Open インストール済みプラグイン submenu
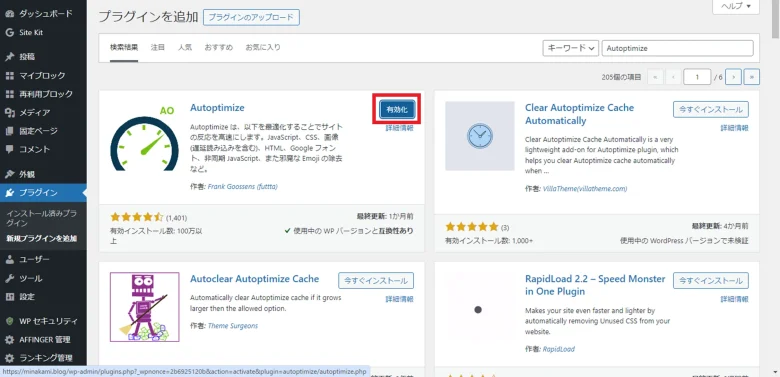 [x=42, y=218]
